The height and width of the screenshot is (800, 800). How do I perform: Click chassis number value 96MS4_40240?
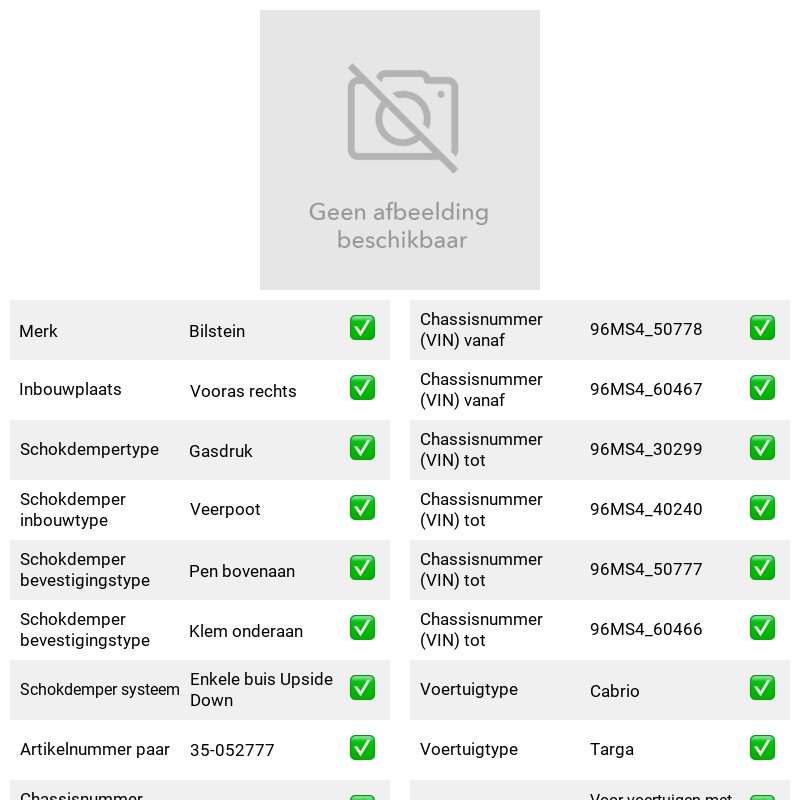pos(646,509)
